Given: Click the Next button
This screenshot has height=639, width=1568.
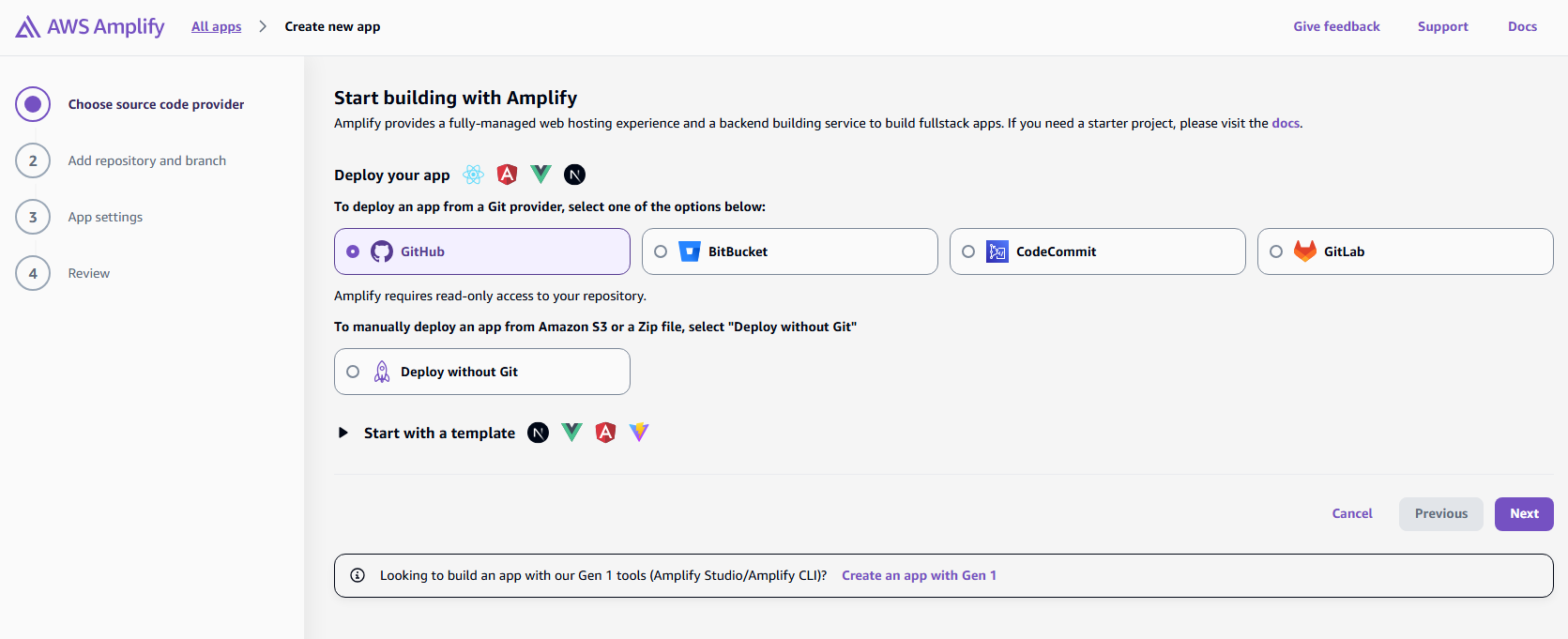Looking at the screenshot, I should [1524, 513].
